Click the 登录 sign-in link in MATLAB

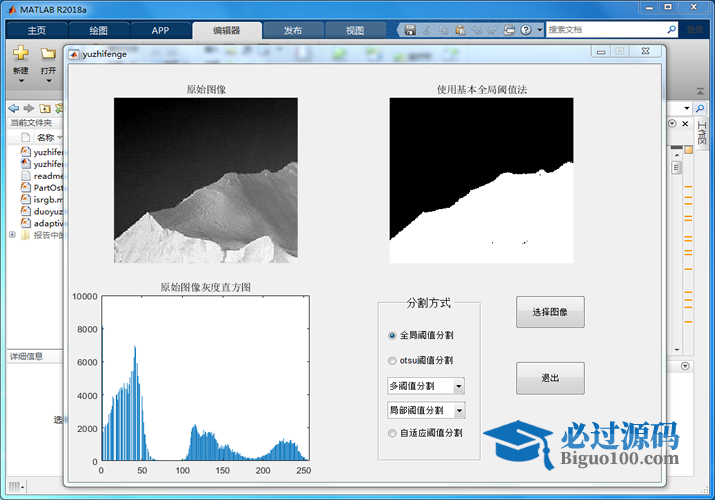pyautogui.click(x=695, y=30)
